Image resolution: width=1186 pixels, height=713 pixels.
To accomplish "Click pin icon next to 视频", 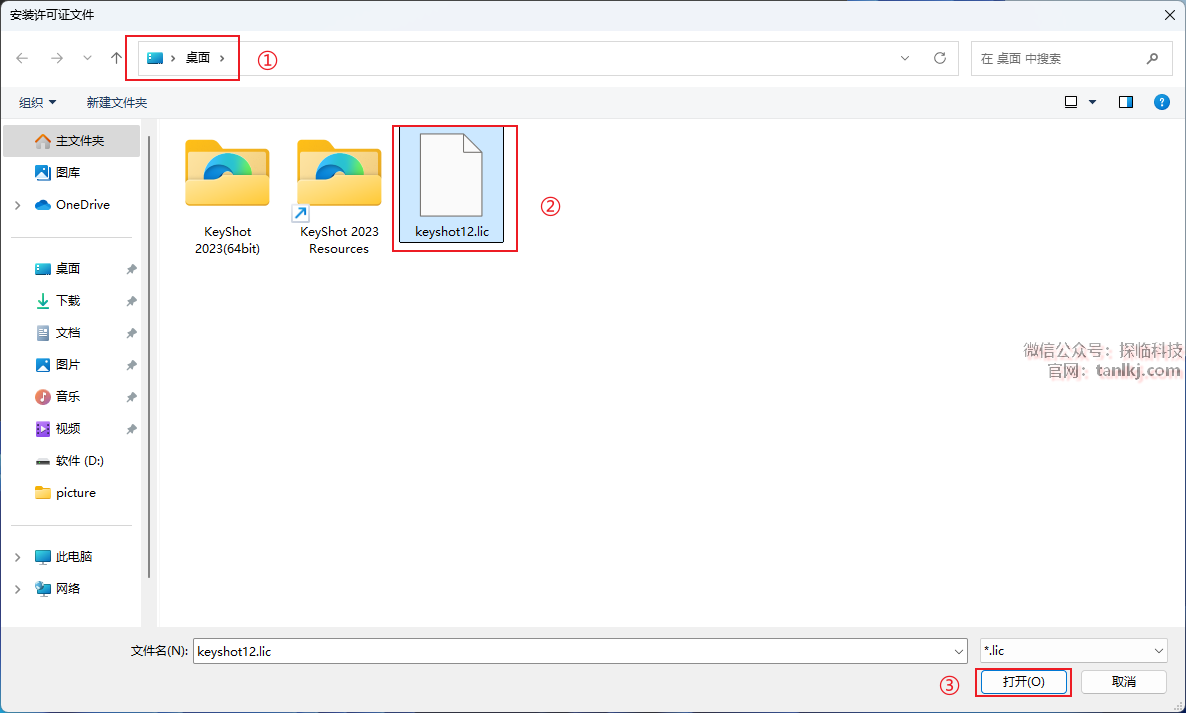I will (131, 429).
